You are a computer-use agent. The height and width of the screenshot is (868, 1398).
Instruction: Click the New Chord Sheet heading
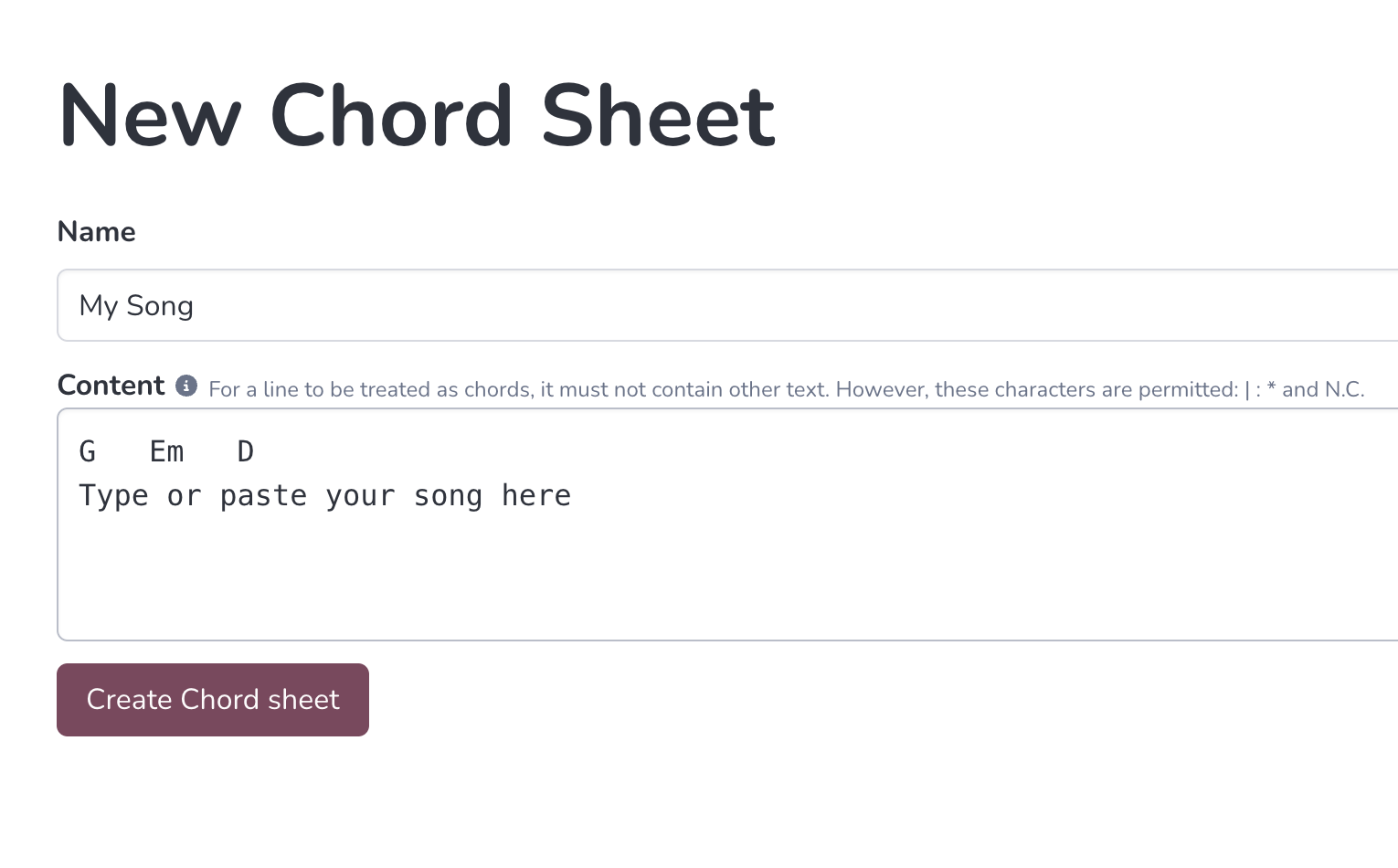(x=418, y=115)
